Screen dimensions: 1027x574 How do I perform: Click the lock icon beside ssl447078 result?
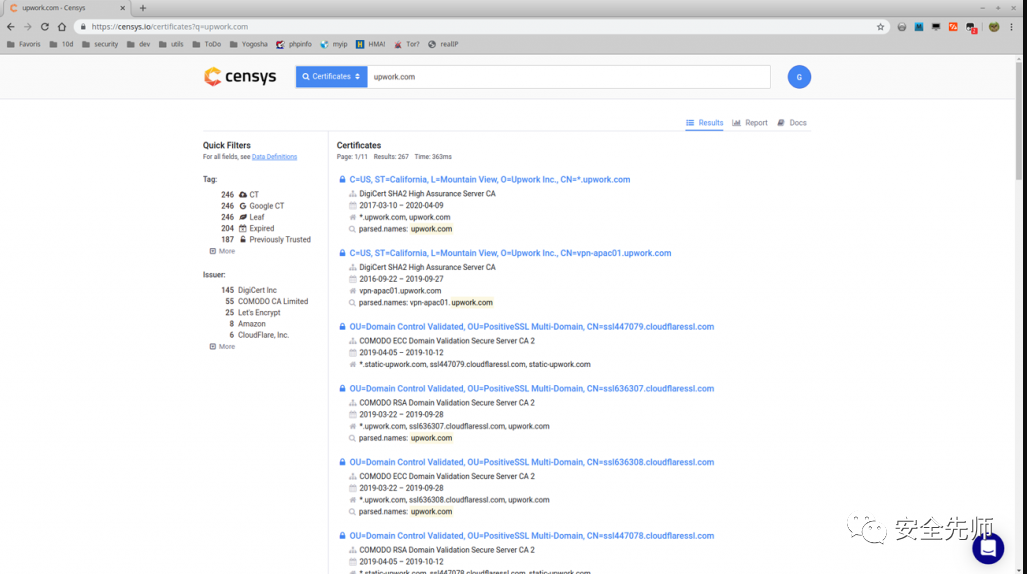(342, 535)
